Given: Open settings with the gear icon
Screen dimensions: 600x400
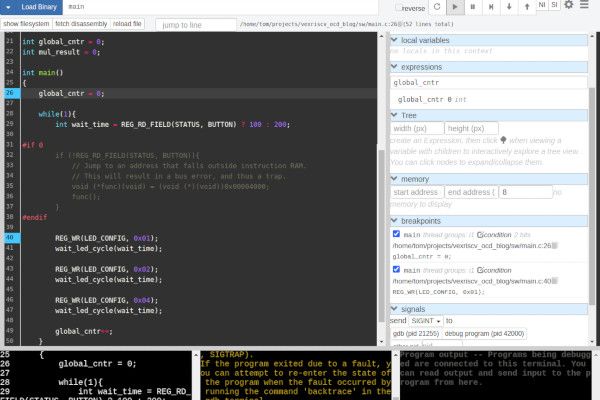Looking at the screenshot, I should pos(569,6).
